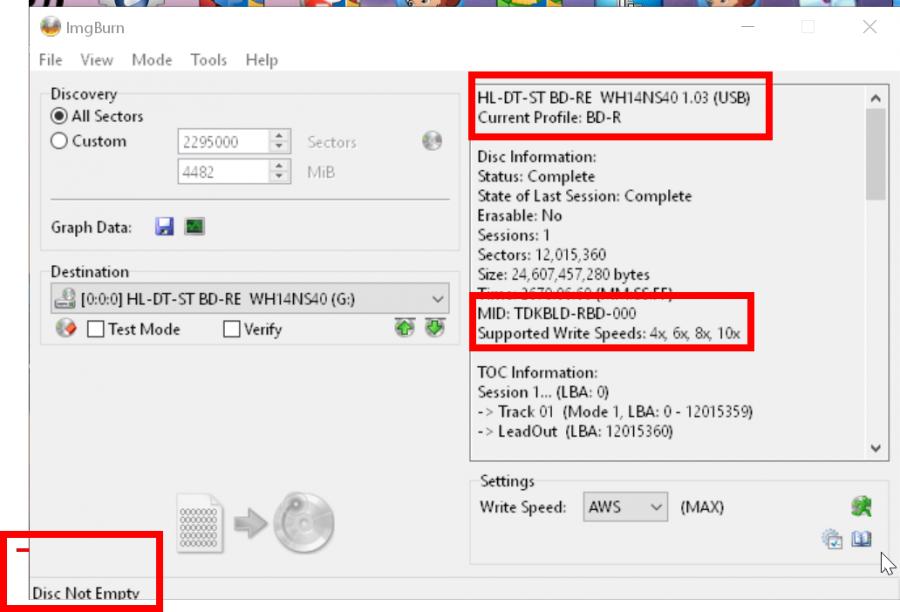Click the LeadOut LBA 12015360 line

click(x=575, y=431)
